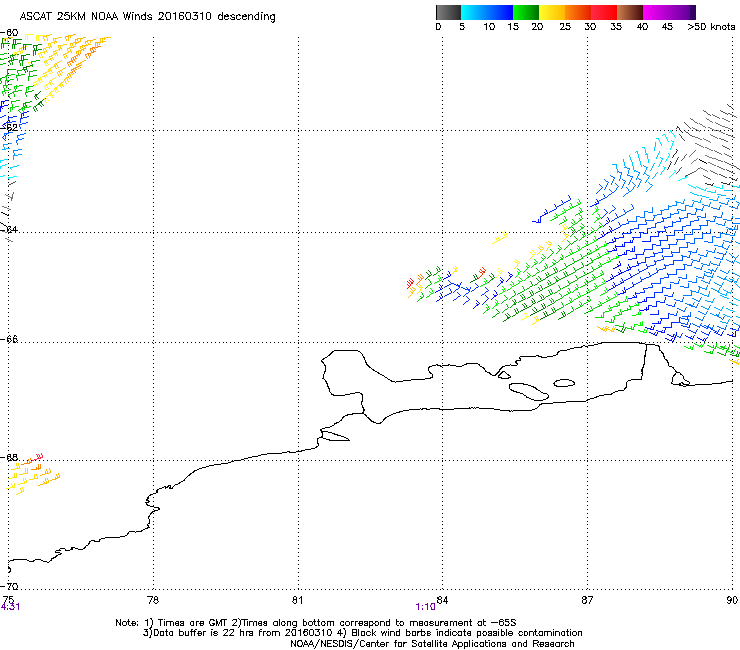The width and height of the screenshot is (740, 650).
Task: Click the "84" longitude axis label
Action: coord(442,600)
